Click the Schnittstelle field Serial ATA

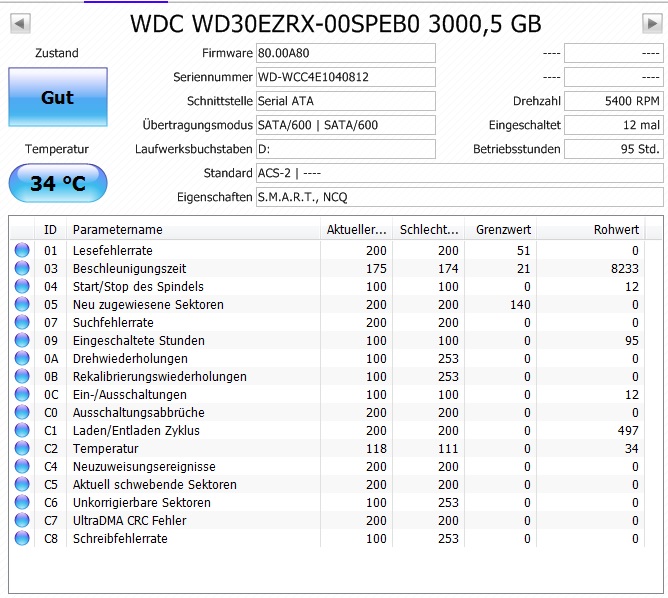[x=346, y=101]
